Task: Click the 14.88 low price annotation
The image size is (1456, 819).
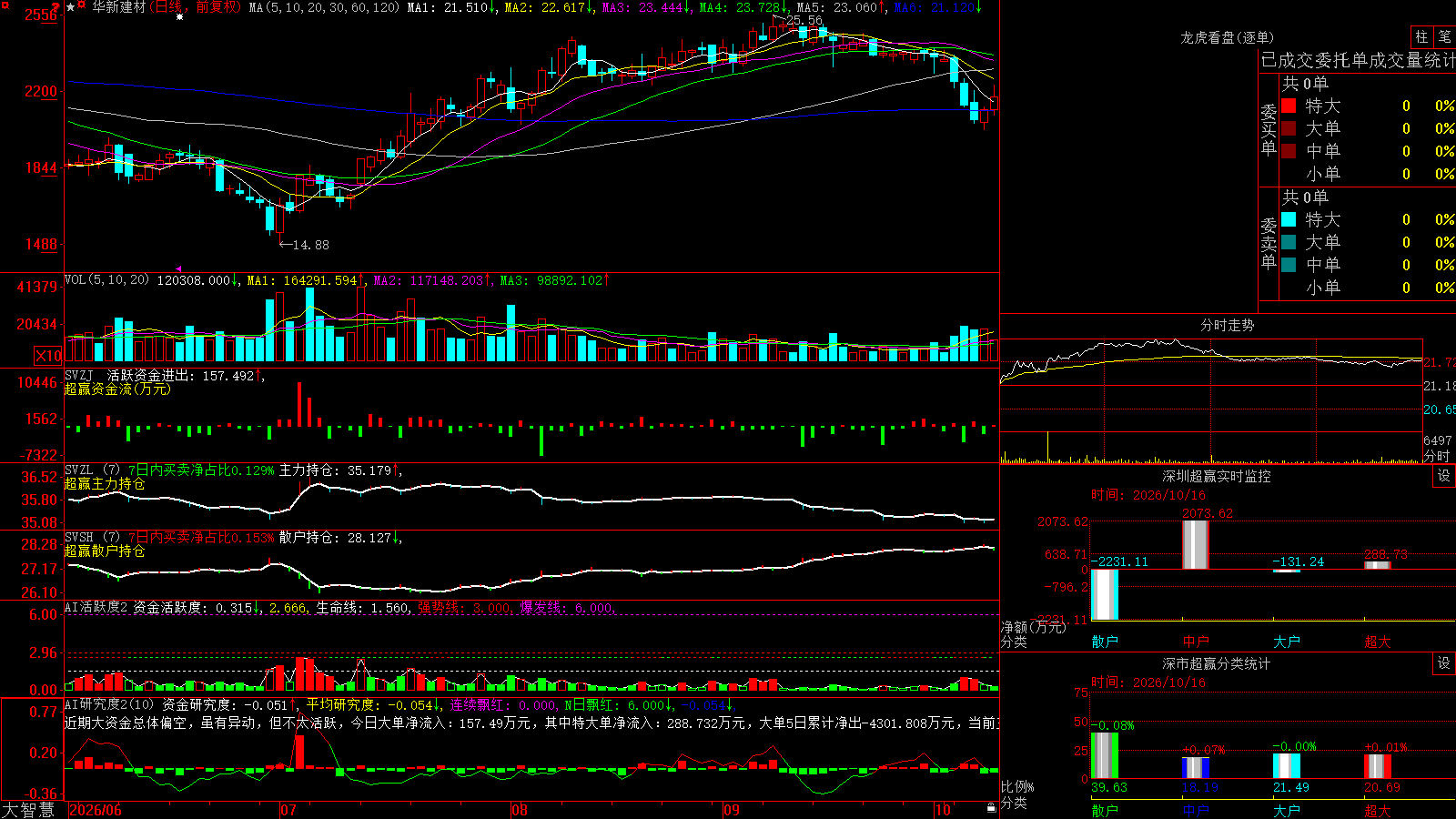Action: click(x=310, y=245)
